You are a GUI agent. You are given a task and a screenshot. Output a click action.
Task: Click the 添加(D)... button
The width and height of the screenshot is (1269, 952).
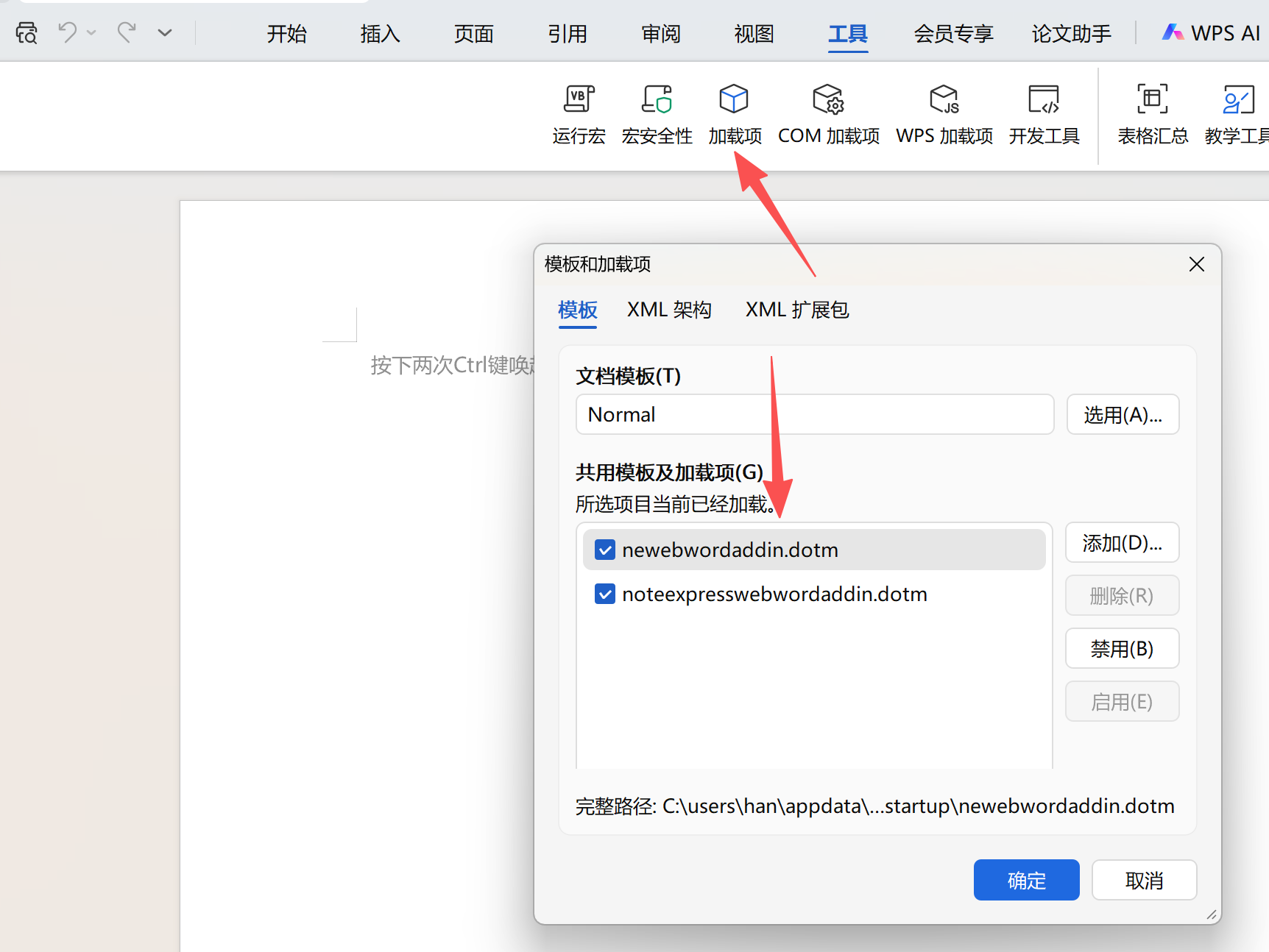(x=1123, y=543)
